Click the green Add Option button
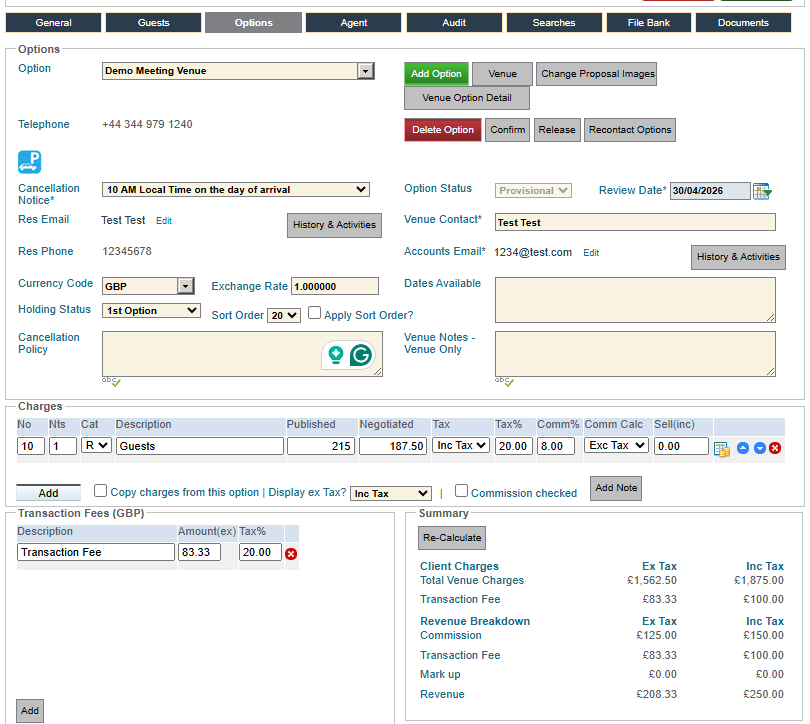This screenshot has height=724, width=810. point(436,74)
